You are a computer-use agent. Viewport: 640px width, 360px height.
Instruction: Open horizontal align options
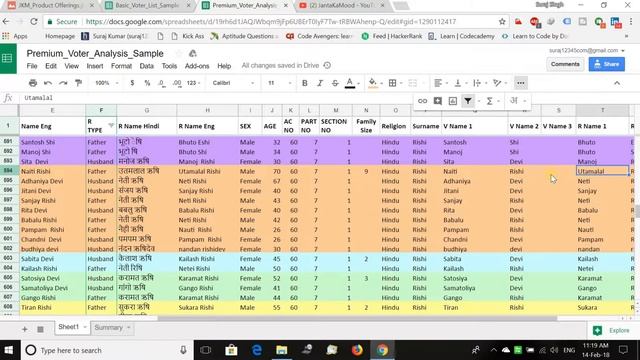[x=438, y=83]
